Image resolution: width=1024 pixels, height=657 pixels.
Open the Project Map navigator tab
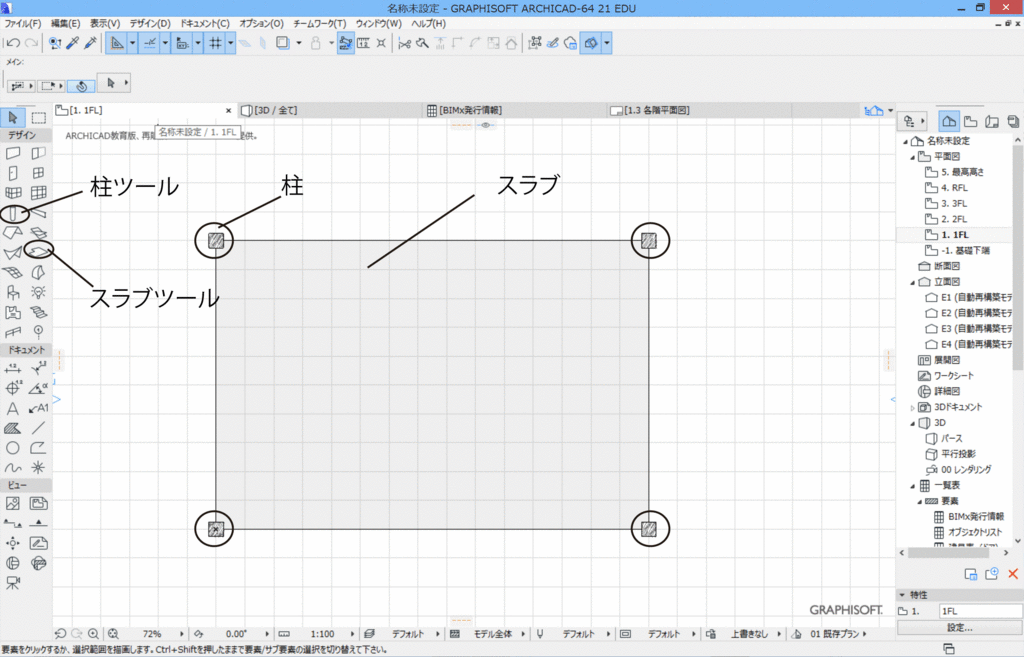[950, 121]
